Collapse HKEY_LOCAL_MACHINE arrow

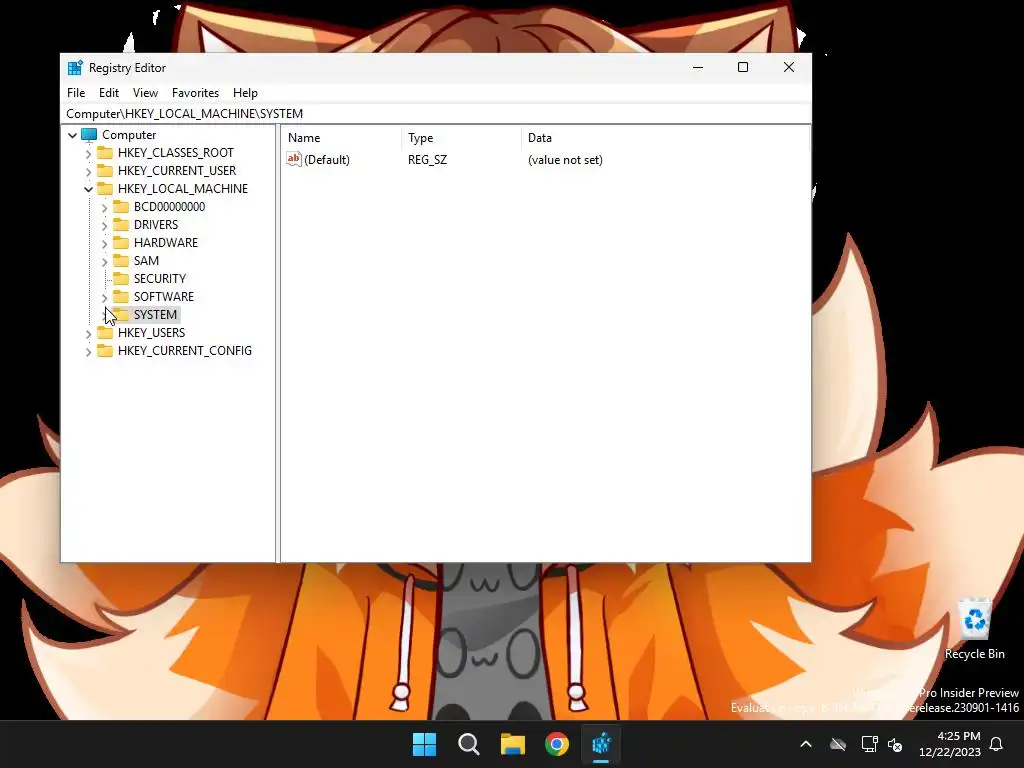pos(88,189)
